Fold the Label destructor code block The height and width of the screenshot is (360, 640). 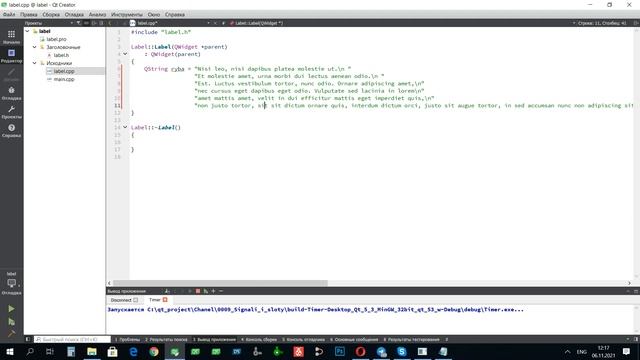[125, 127]
